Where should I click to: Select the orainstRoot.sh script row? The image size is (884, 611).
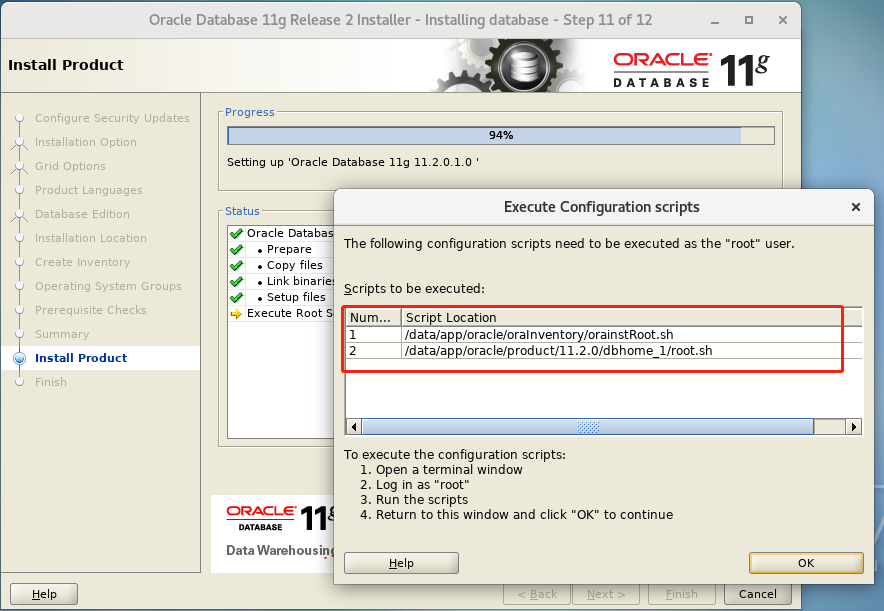[604, 334]
